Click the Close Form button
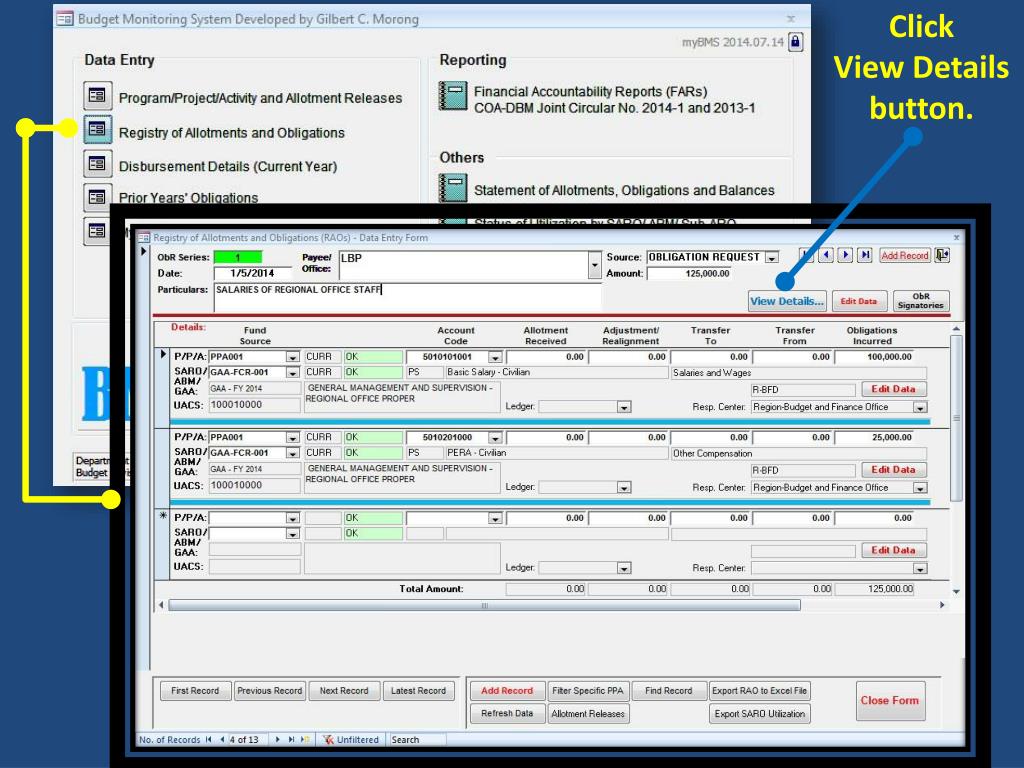The width and height of the screenshot is (1024, 768). coord(889,700)
